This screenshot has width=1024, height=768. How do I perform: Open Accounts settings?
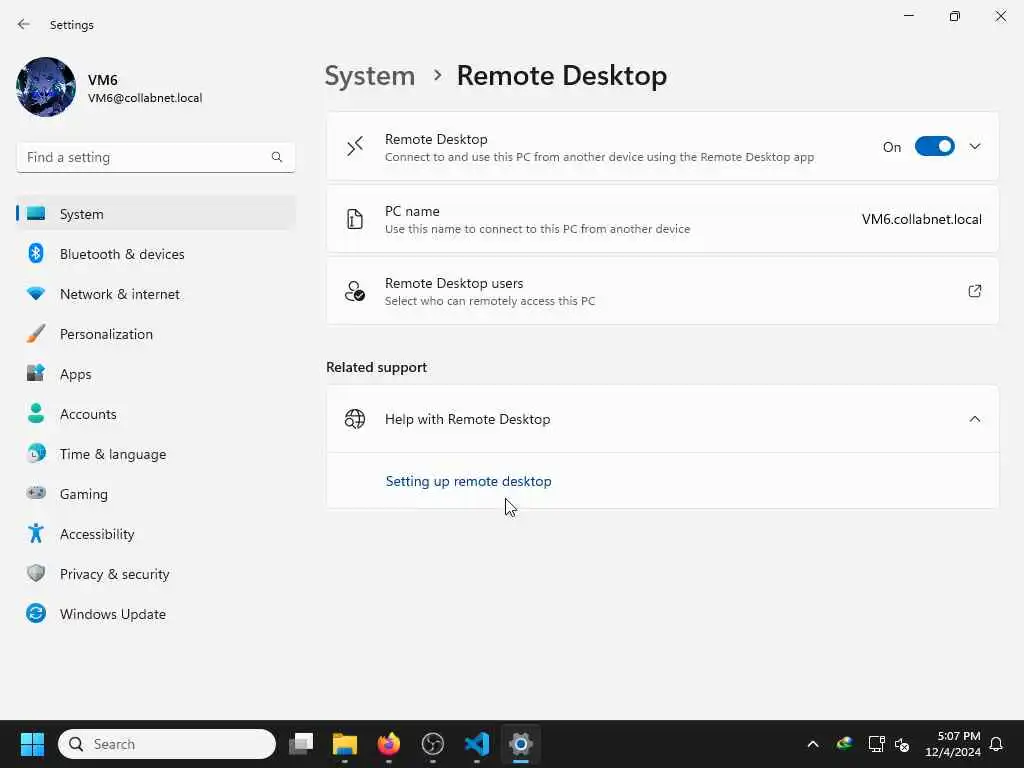(x=155, y=414)
